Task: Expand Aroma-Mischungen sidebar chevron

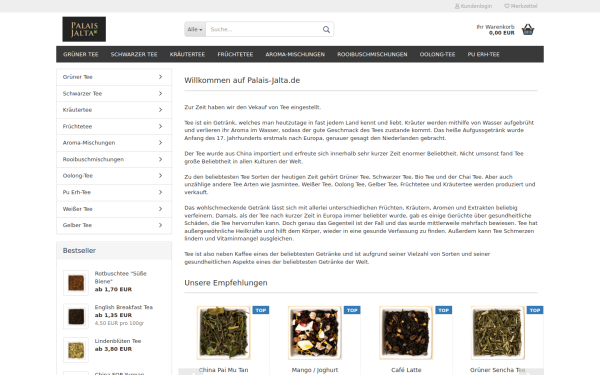Action: [160, 143]
